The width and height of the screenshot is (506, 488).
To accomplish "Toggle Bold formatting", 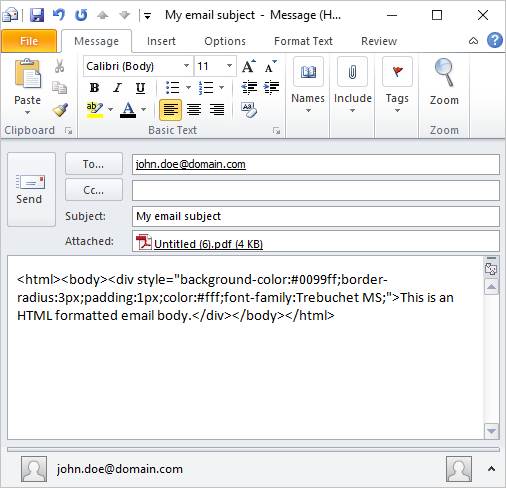I will 94,88.
